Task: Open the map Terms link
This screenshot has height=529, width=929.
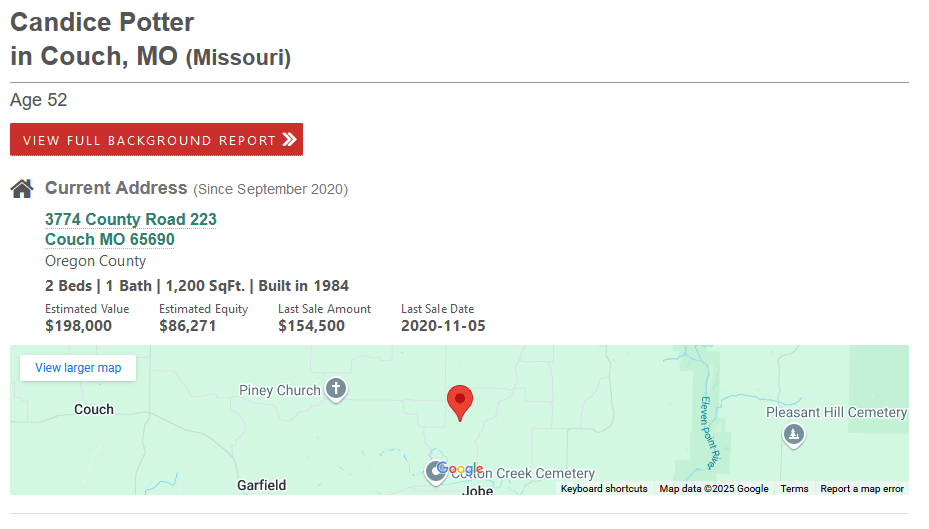Action: (x=794, y=489)
